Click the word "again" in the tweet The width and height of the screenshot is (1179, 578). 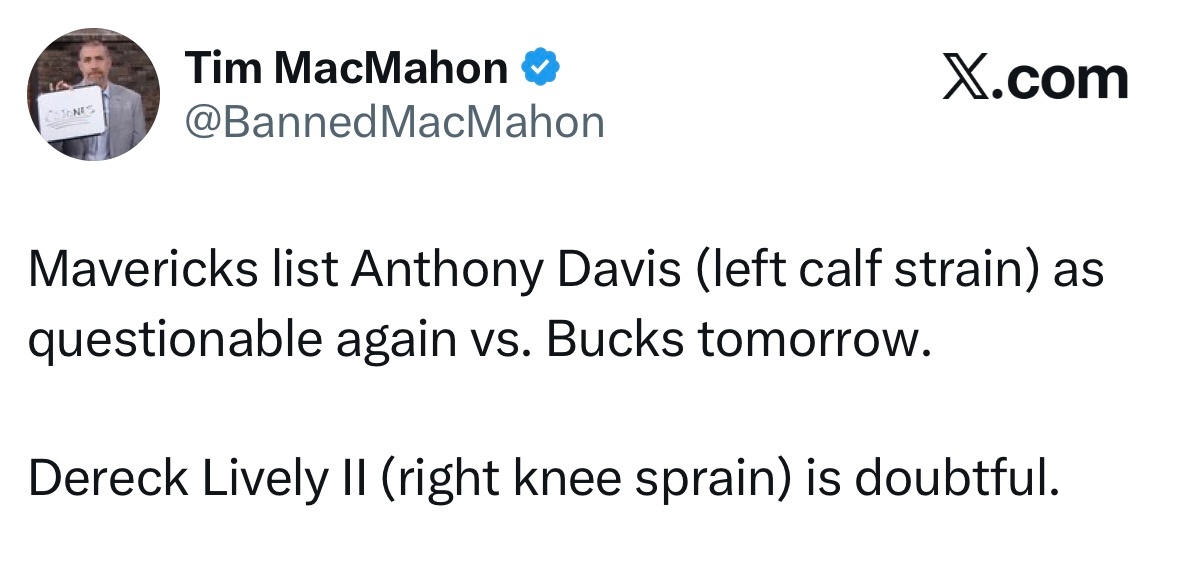click(x=391, y=341)
